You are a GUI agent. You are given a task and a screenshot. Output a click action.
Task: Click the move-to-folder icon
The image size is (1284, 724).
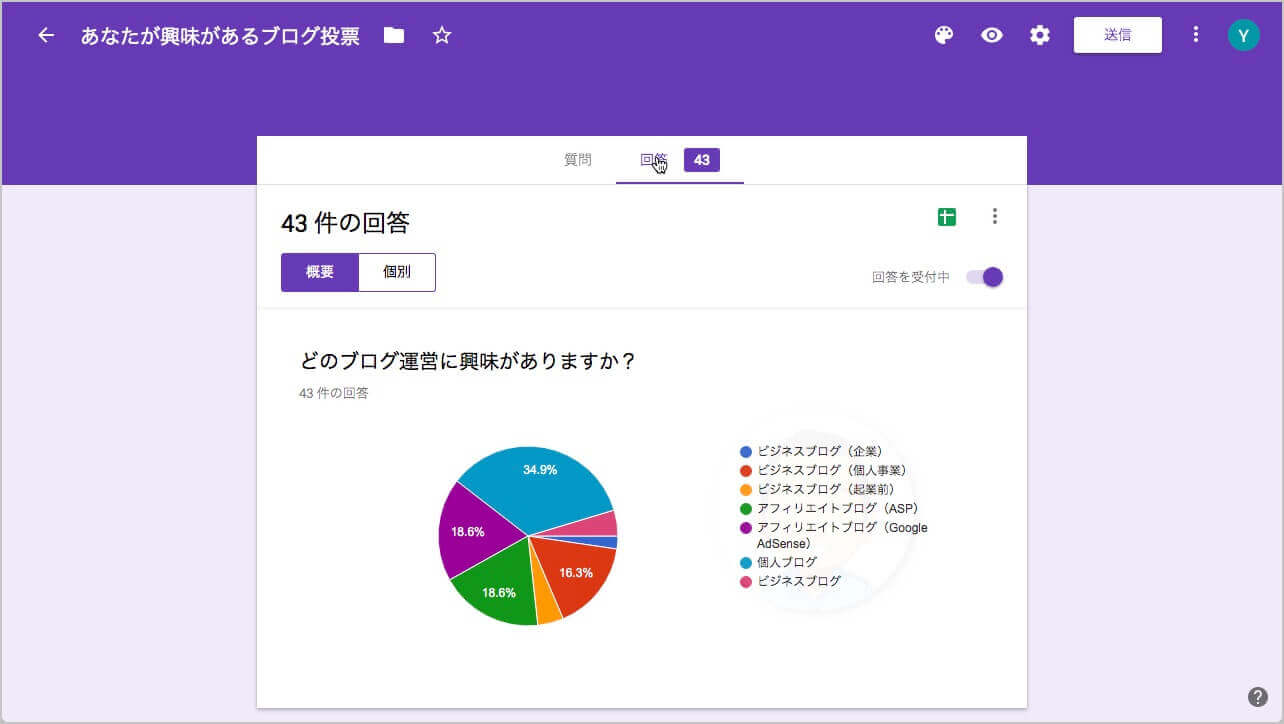tap(394, 36)
